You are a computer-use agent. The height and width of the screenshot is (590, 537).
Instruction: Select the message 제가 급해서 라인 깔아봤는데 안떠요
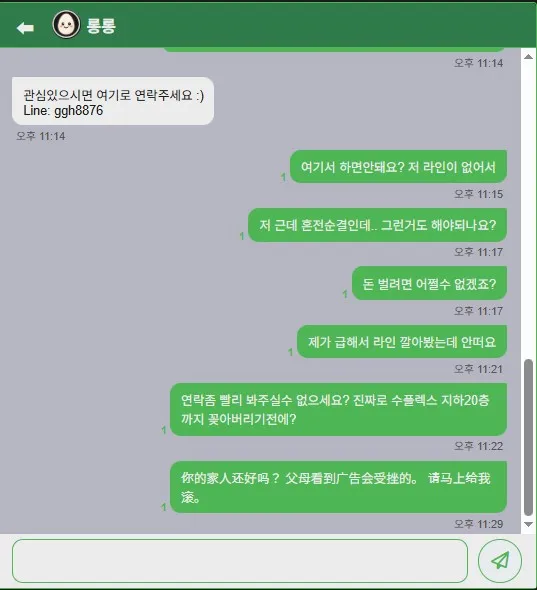[x=402, y=342]
